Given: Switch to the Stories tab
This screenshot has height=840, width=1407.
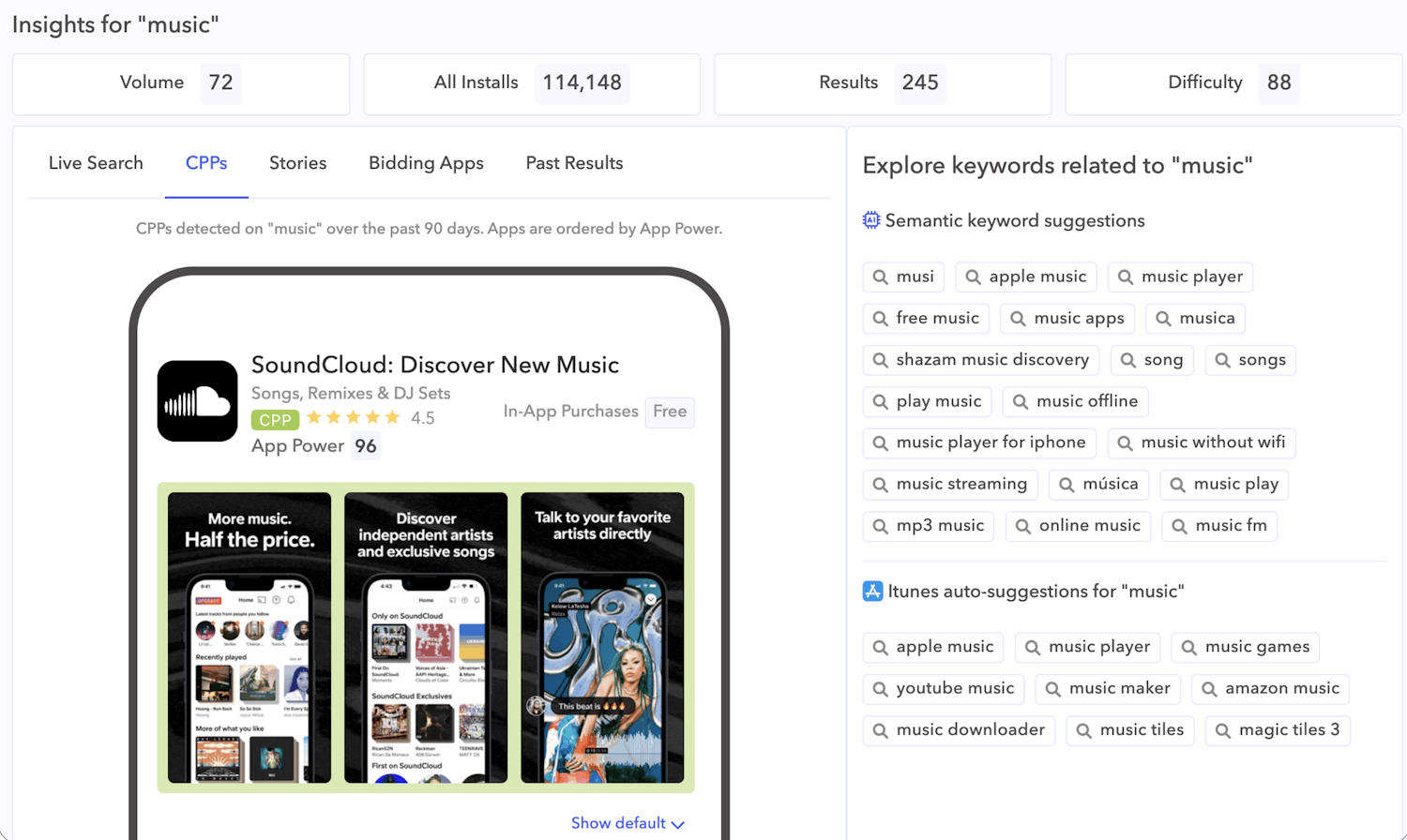Looking at the screenshot, I should tap(297, 163).
